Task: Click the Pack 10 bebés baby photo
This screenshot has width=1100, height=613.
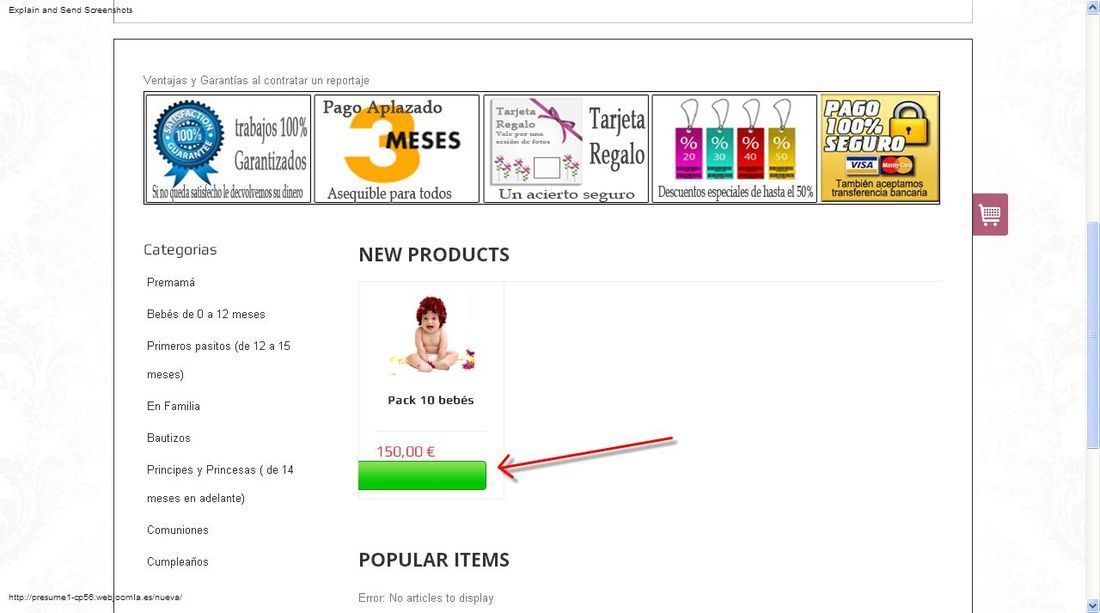Action: click(x=431, y=334)
